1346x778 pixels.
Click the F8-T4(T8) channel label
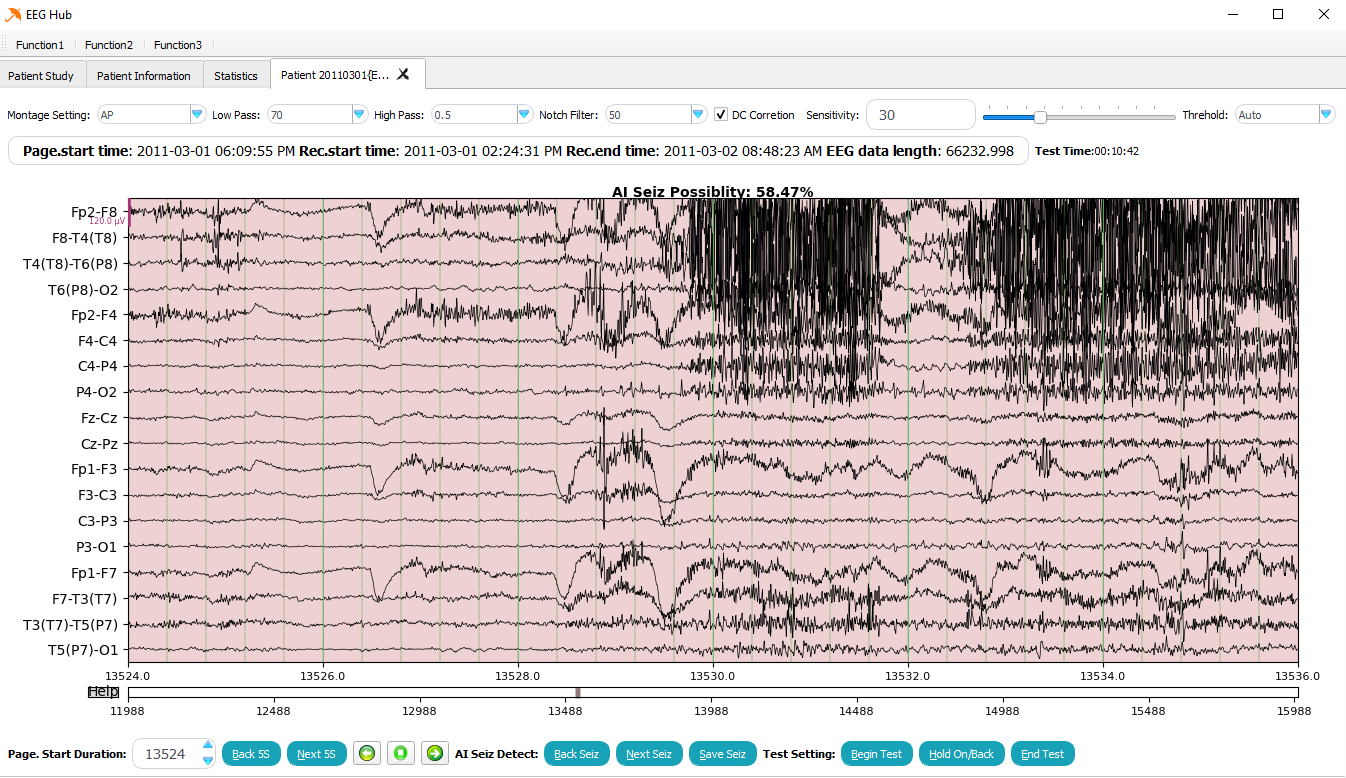[x=84, y=238]
